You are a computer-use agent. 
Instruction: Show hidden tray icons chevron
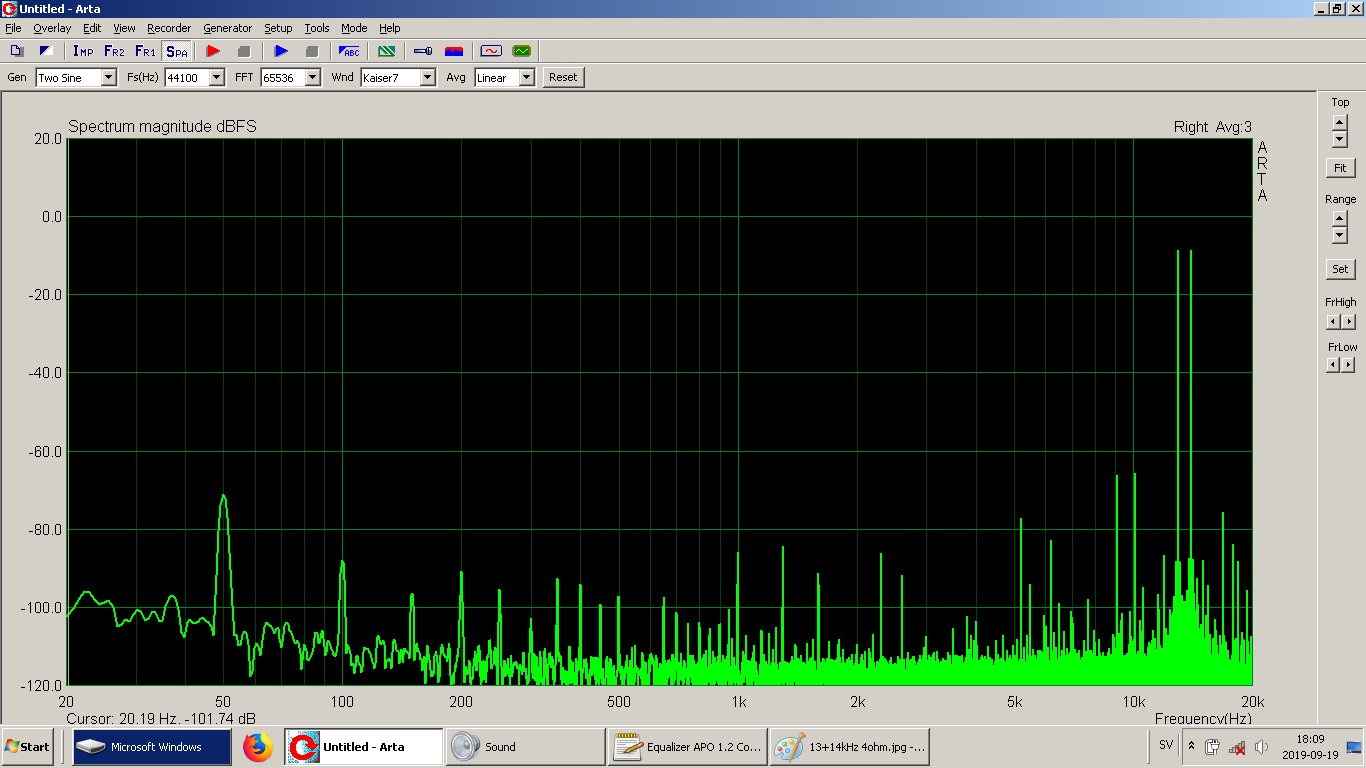1191,747
